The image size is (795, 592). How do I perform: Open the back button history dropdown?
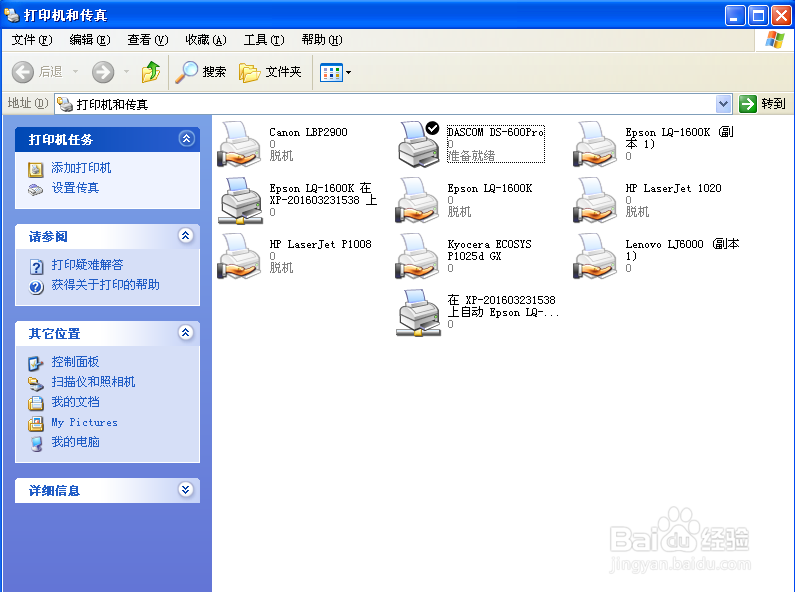click(76, 72)
